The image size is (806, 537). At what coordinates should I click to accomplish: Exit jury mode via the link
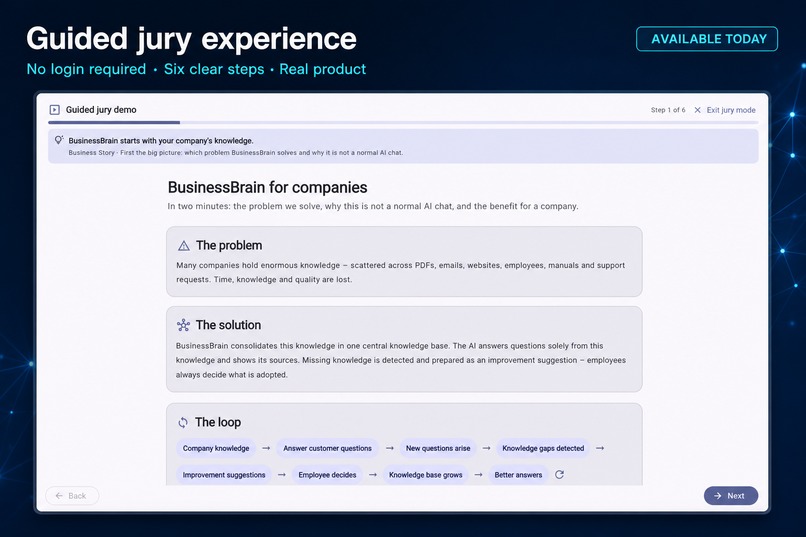coord(731,110)
